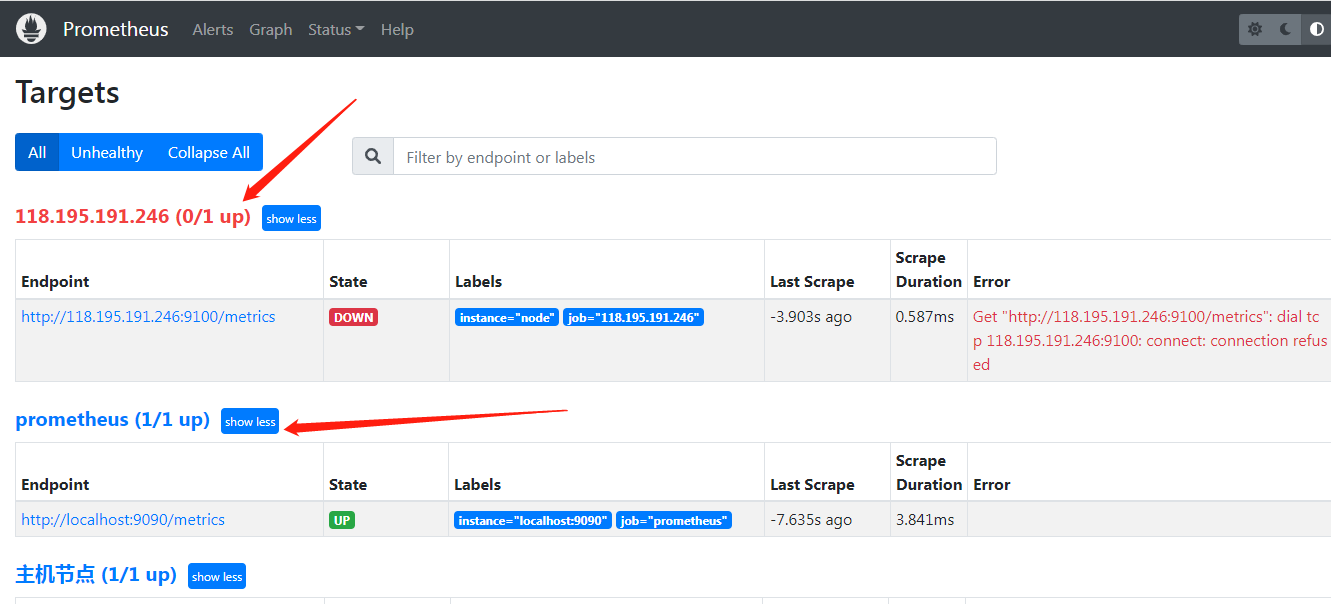Click the job="prometheus" label badge
The width and height of the screenshot is (1331, 604).
[674, 520]
